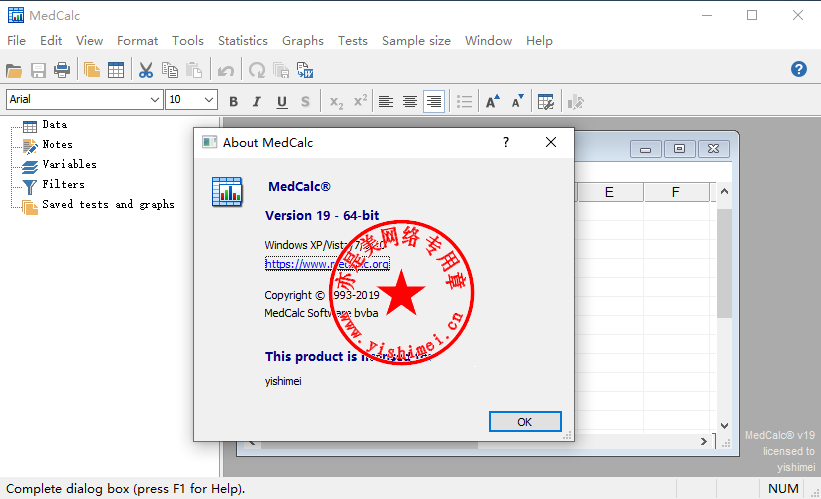Open the Help menu
821x499 pixels.
[x=539, y=41]
